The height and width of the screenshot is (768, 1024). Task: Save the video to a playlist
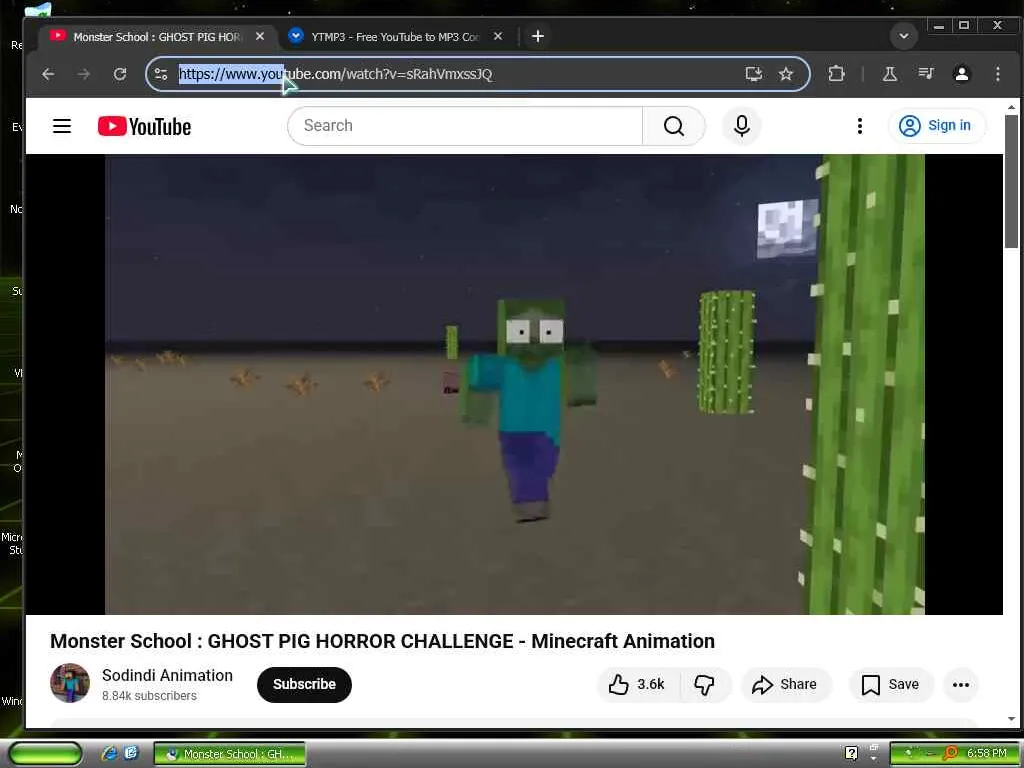[x=891, y=684]
